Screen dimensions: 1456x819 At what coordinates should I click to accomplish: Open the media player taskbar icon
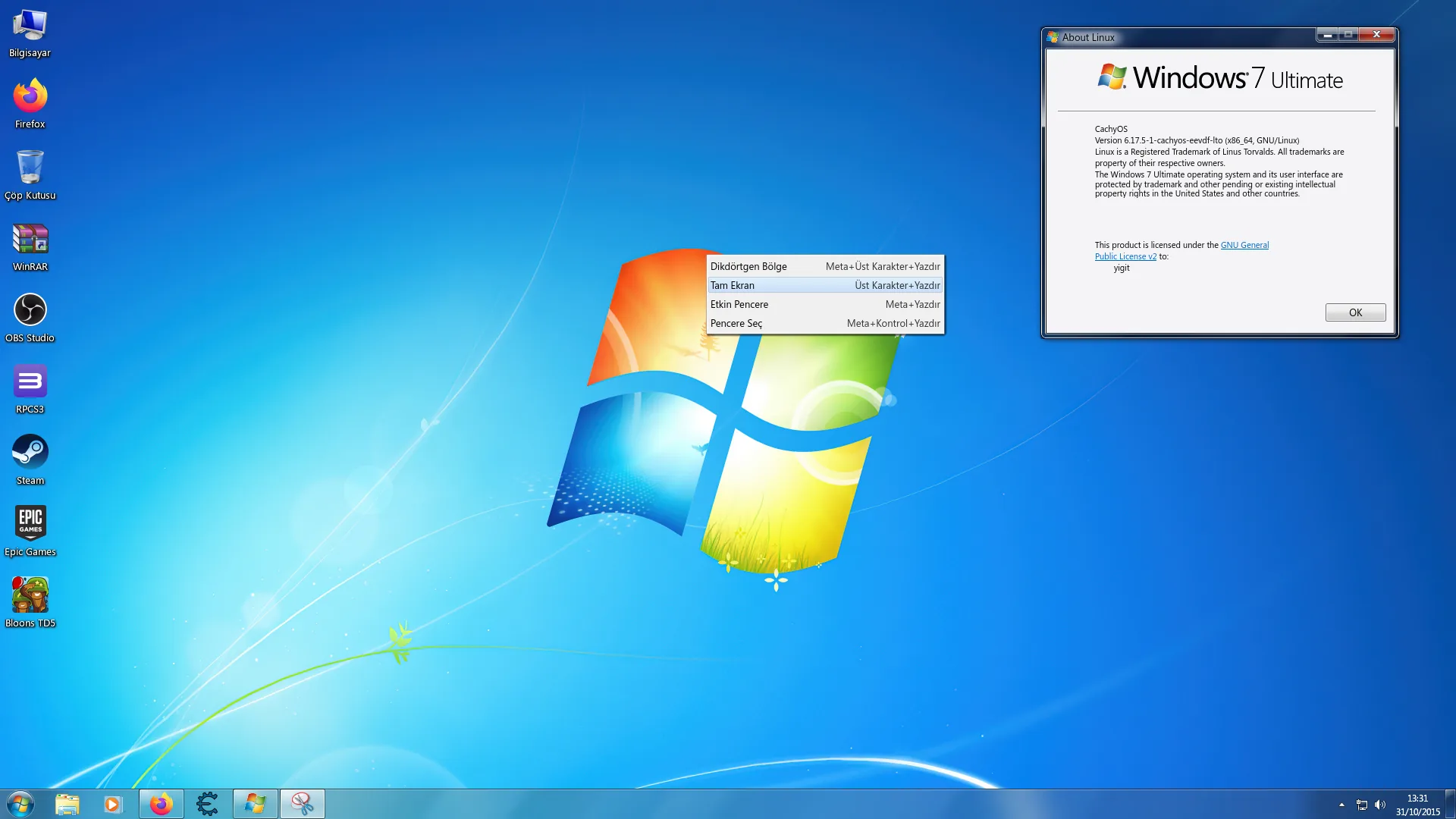point(113,804)
